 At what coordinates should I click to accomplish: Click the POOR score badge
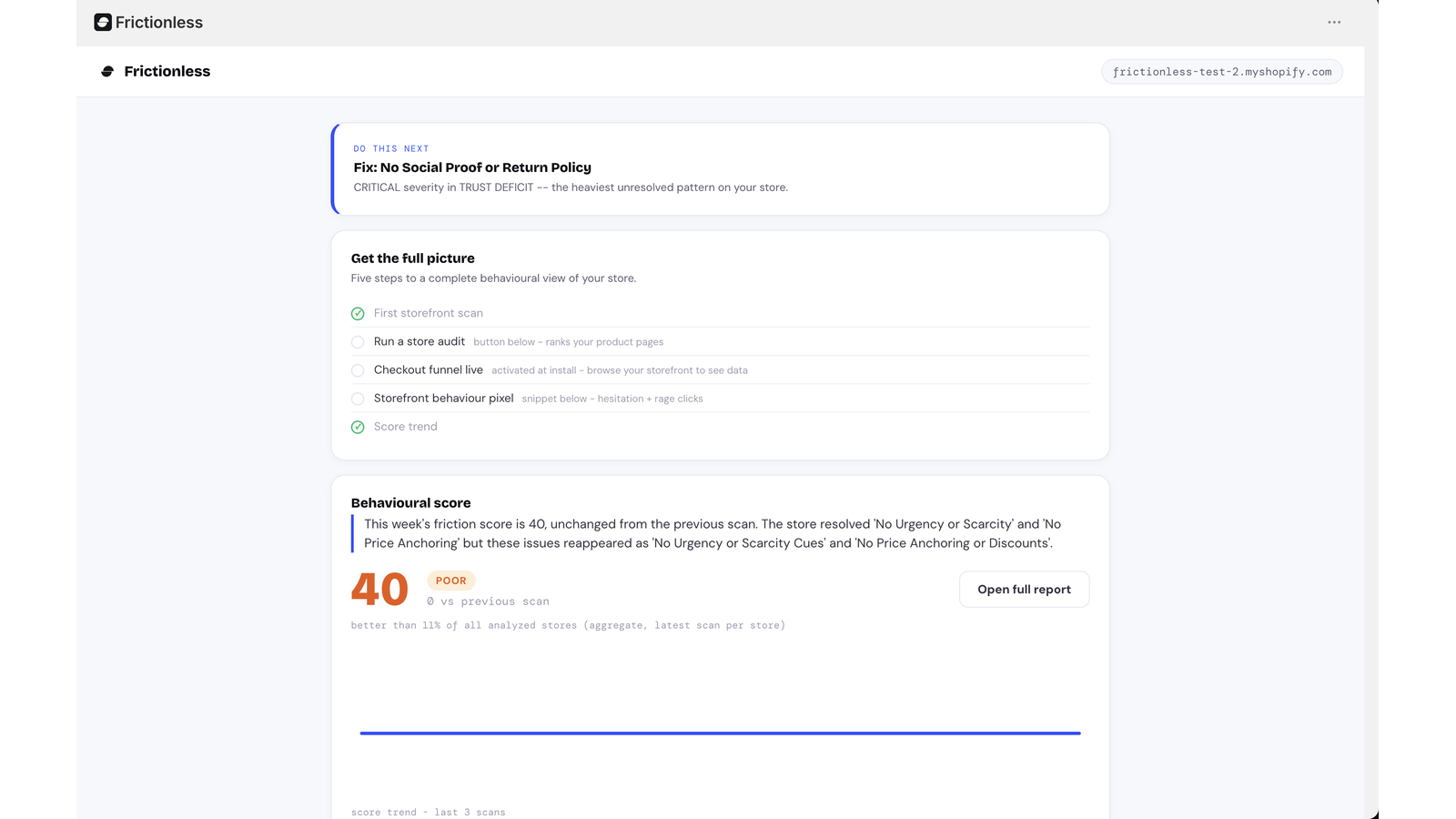(x=451, y=581)
